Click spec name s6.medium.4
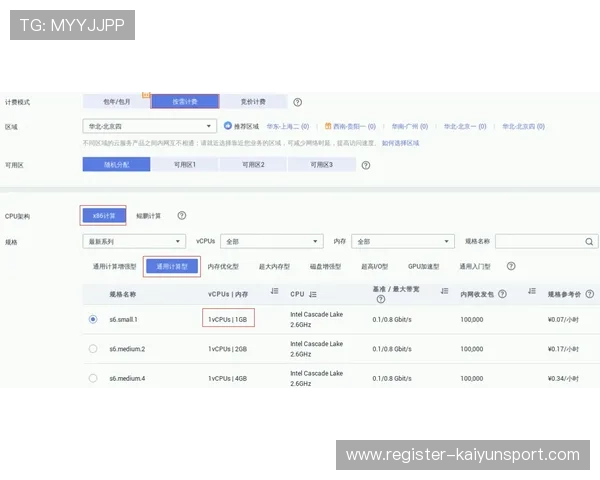This screenshot has height=480, width=600. [127, 378]
